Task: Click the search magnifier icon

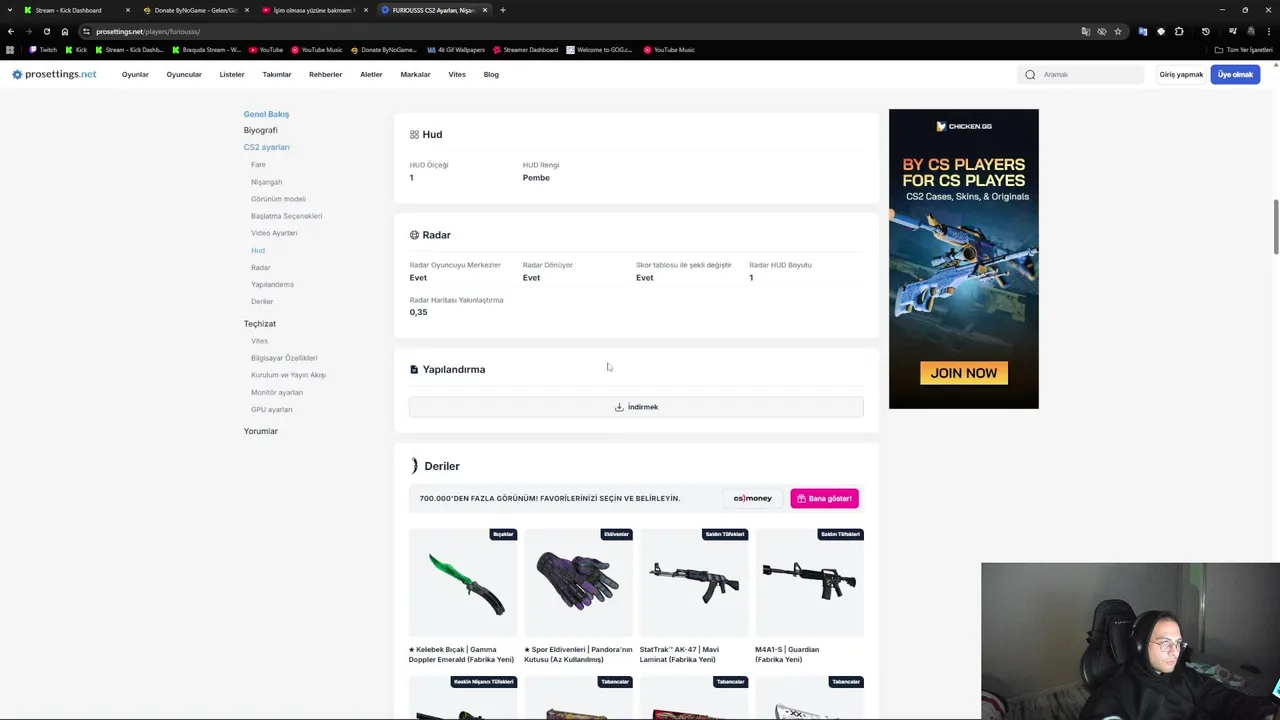Action: click(x=1030, y=75)
